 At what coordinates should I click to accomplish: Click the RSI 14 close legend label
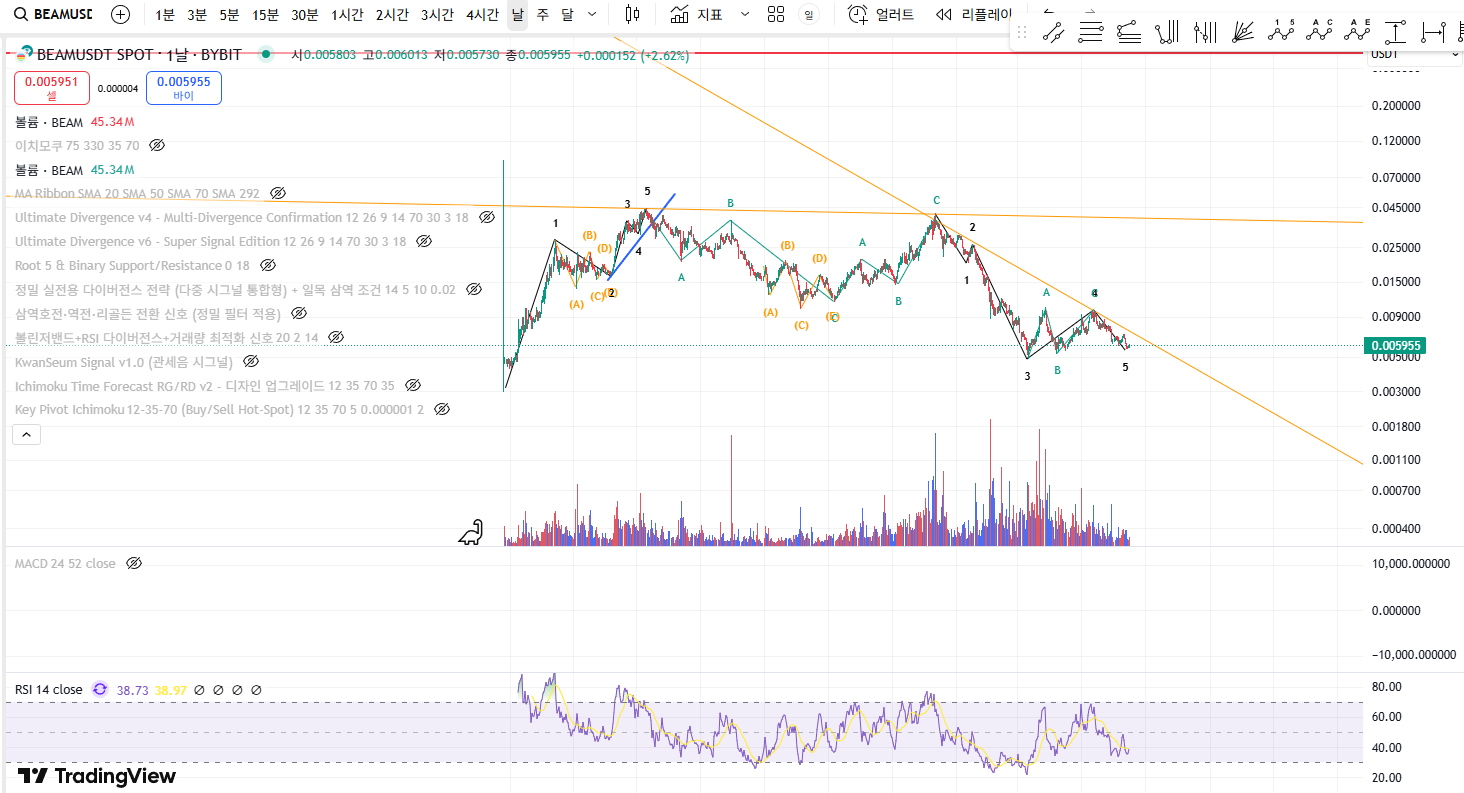tap(49, 690)
